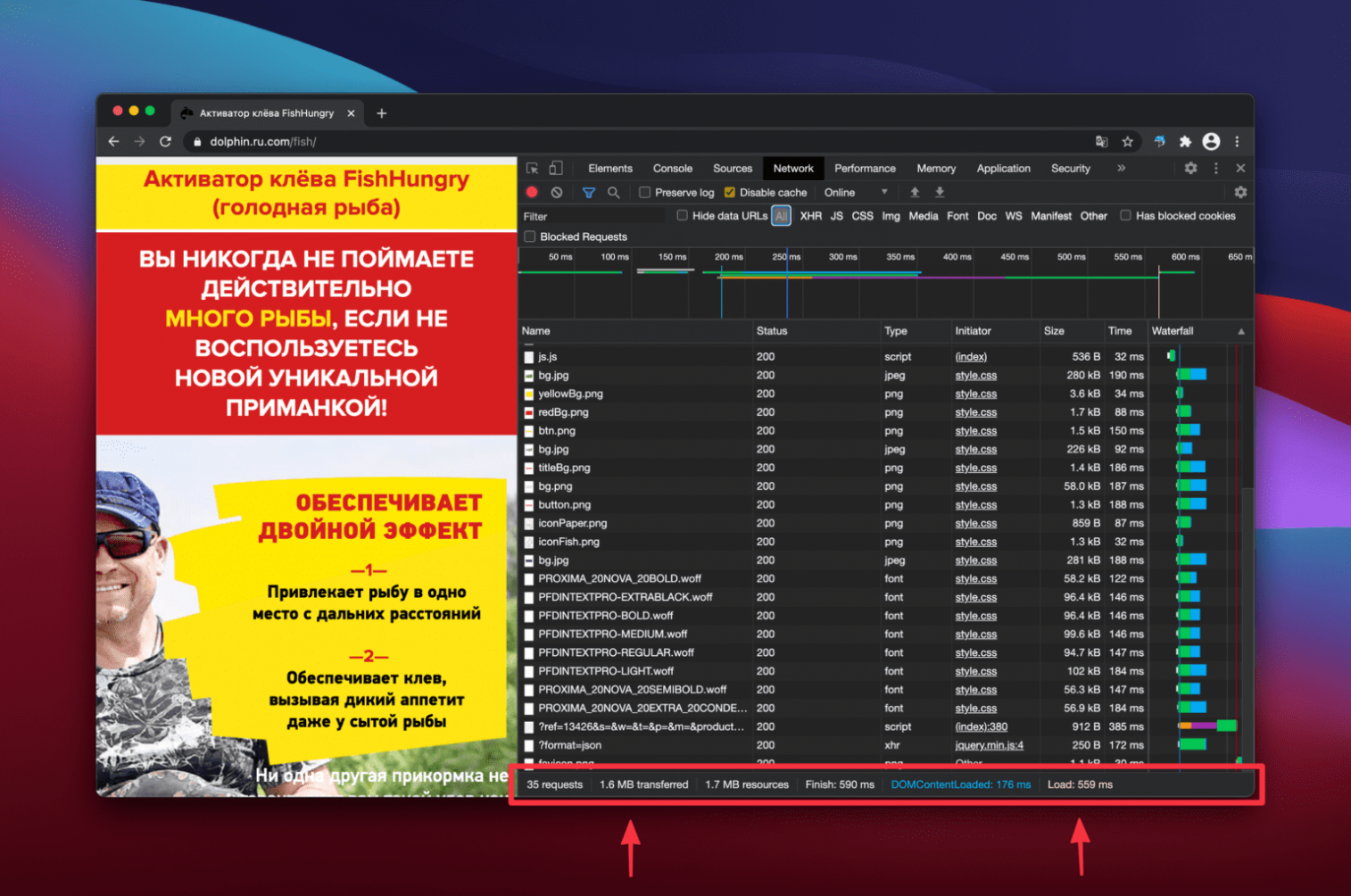Viewport: 1351px width, 896px height.
Task: Select the iconFish.png request row
Action: point(885,542)
